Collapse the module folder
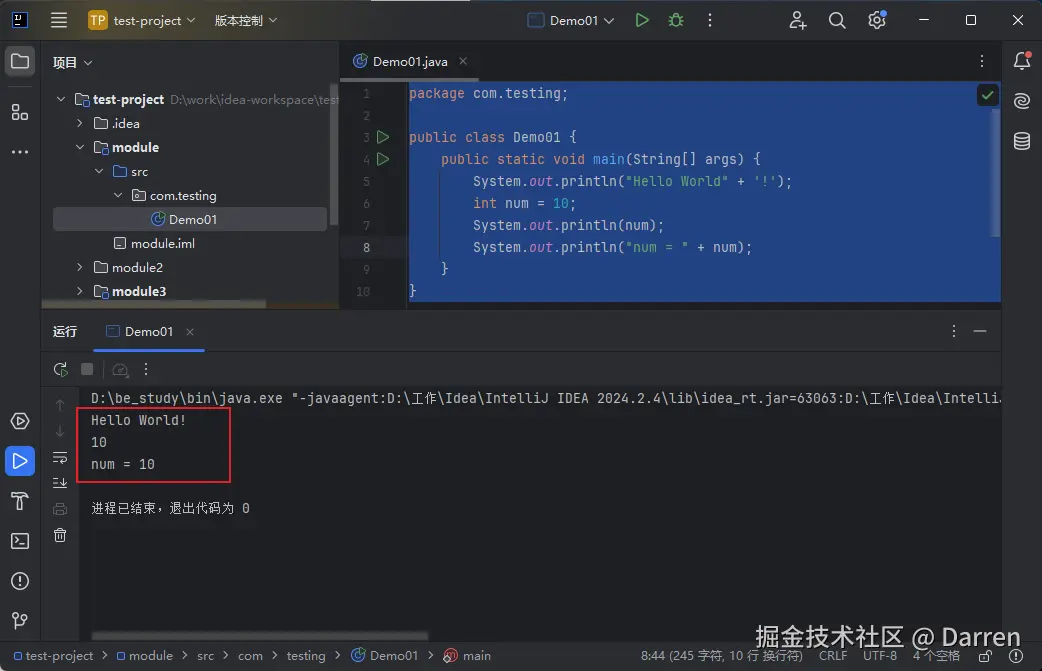The image size is (1042, 671). pyautogui.click(x=80, y=147)
